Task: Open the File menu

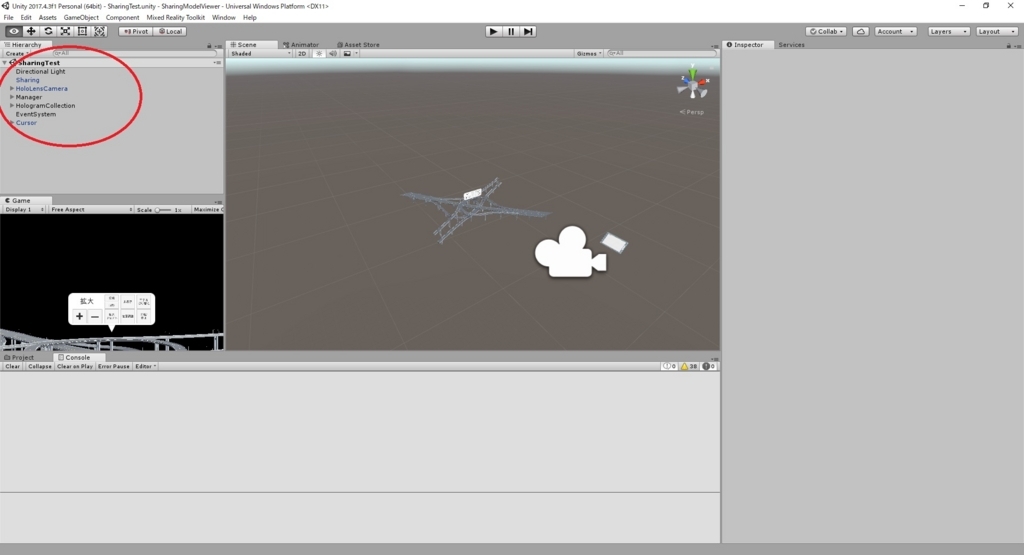Action: pyautogui.click(x=8, y=18)
